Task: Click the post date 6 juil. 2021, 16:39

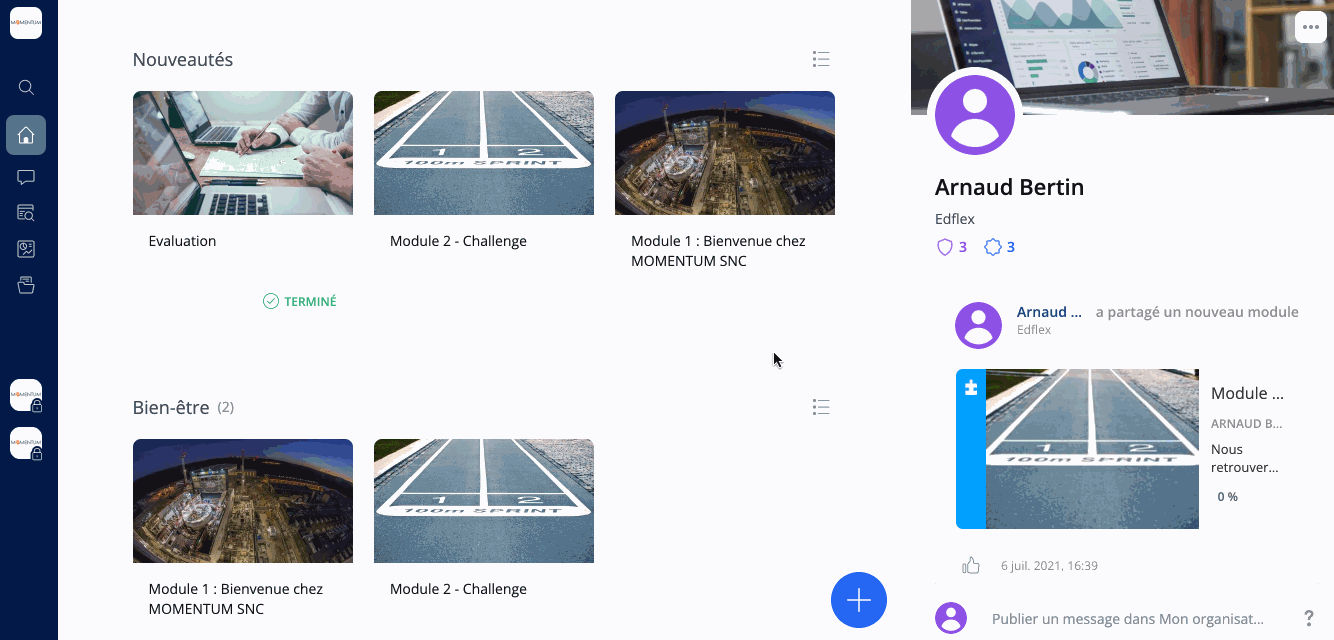Action: (1049, 566)
